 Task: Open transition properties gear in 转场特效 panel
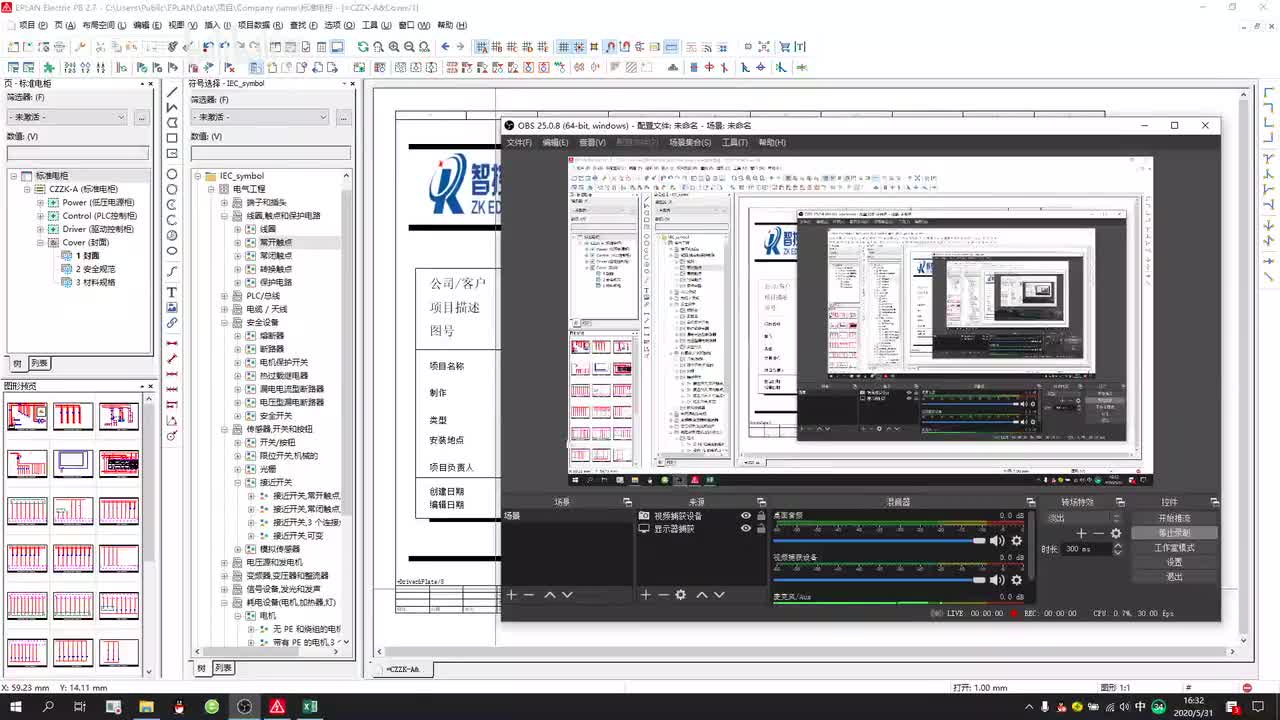pyautogui.click(x=1116, y=533)
